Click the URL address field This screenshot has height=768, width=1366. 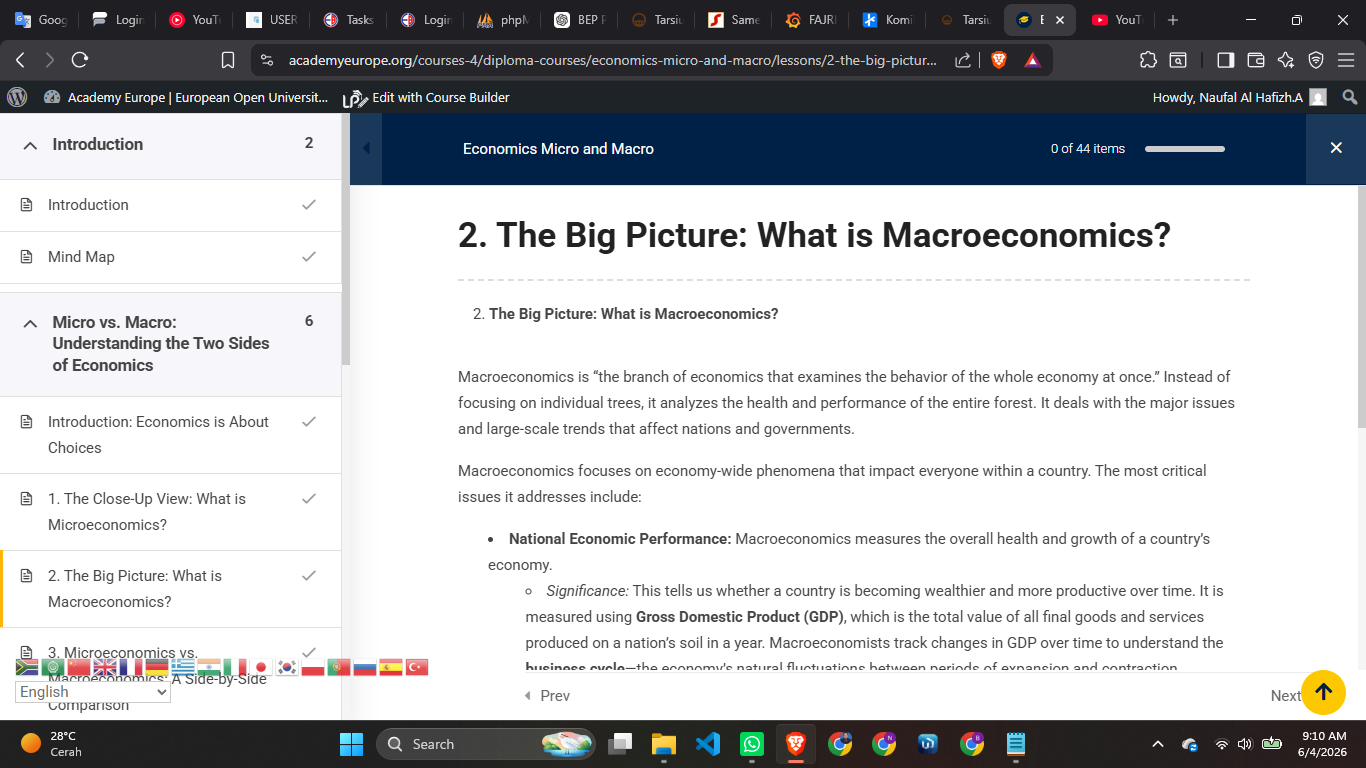tap(612, 60)
